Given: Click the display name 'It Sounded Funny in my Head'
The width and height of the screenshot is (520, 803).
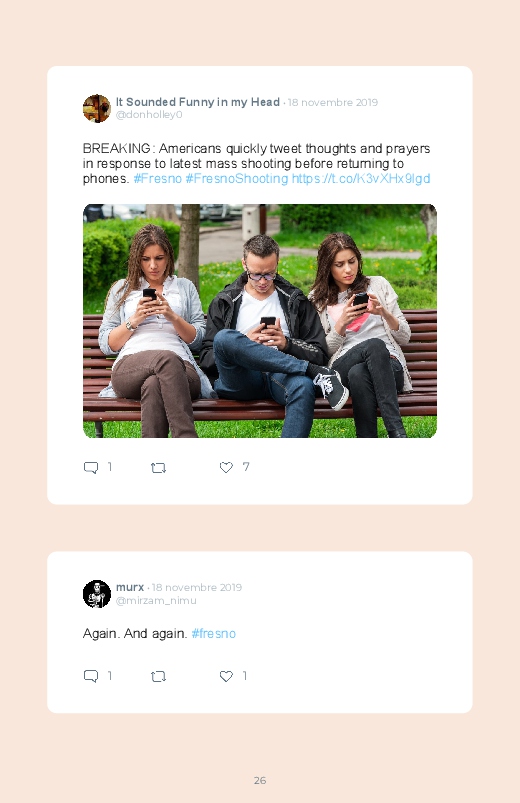Looking at the screenshot, I should 198,102.
